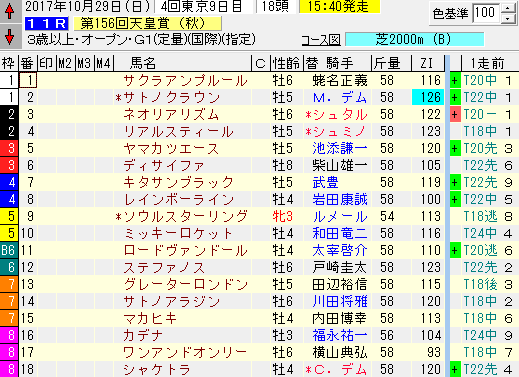Select horse ヤマカツエース
The width and height of the screenshot is (519, 377).
(171, 149)
